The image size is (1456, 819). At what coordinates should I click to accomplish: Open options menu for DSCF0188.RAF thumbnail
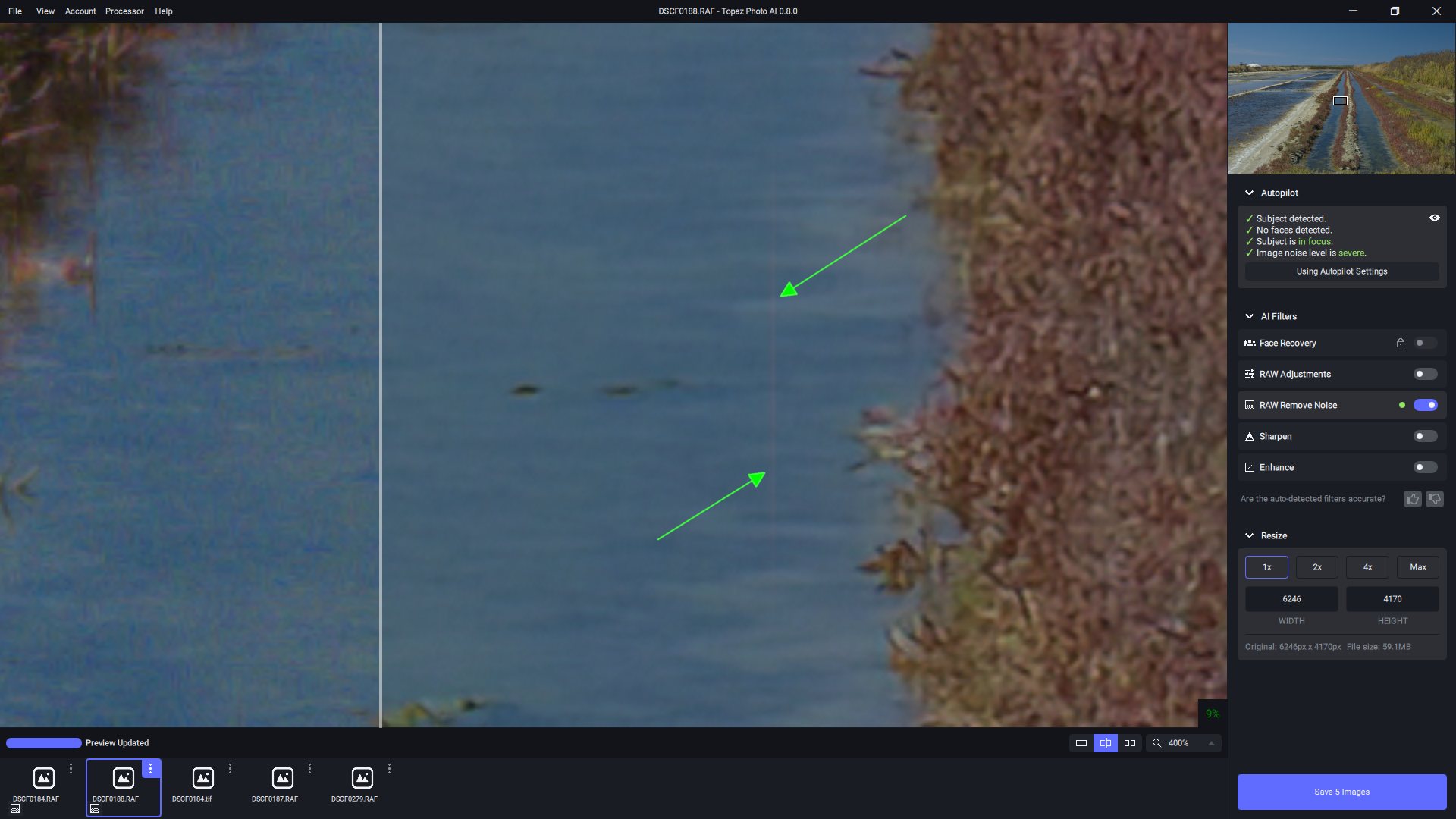pos(151,769)
